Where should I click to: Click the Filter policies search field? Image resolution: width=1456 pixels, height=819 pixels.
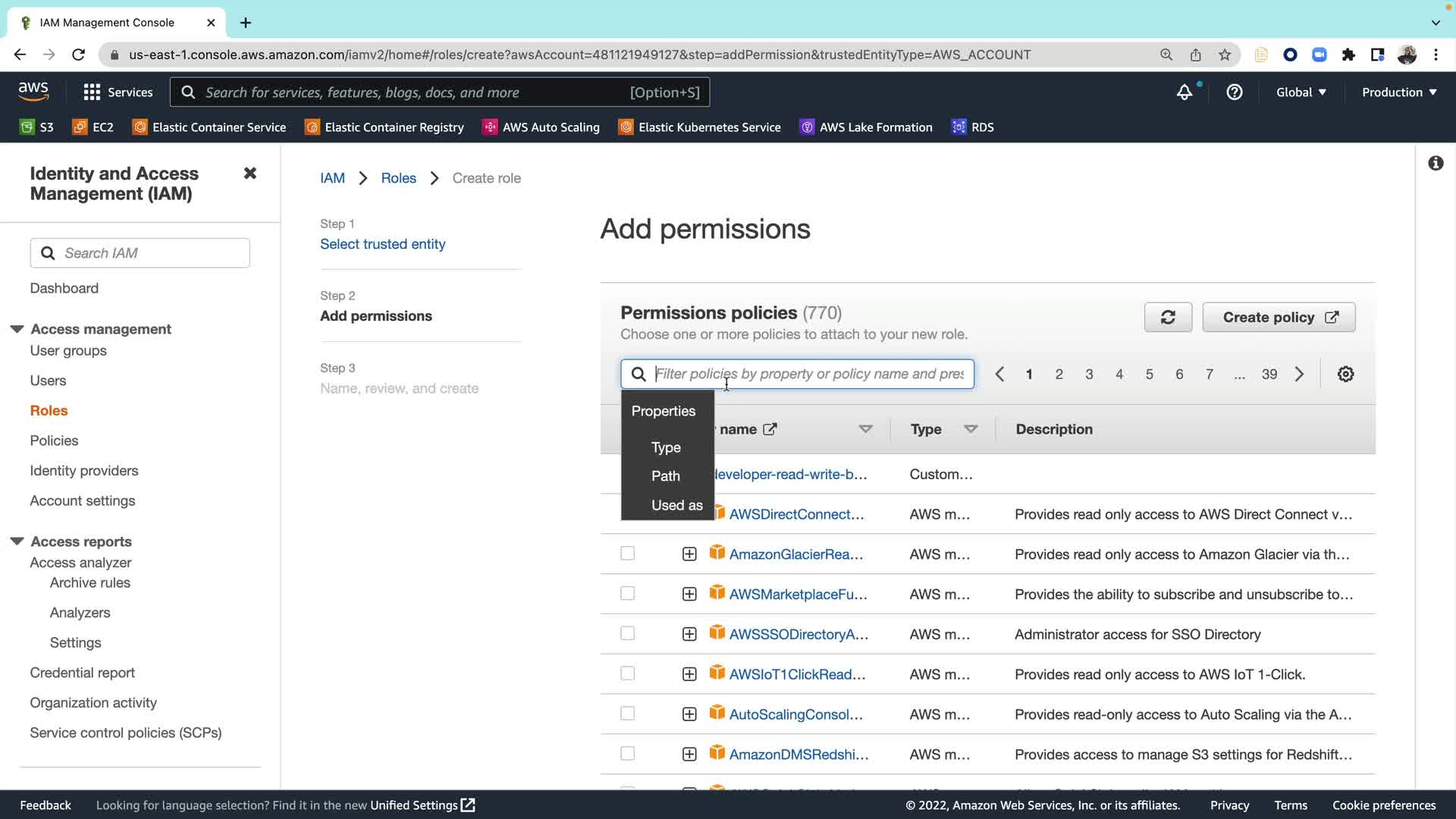point(808,374)
